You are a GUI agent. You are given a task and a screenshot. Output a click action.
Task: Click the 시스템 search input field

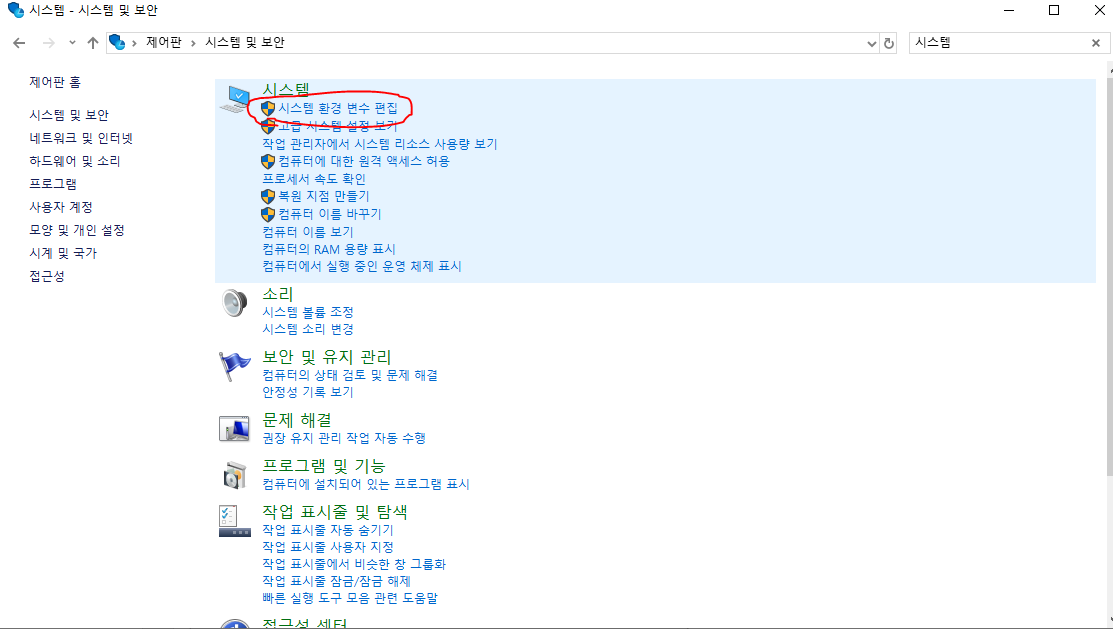pos(999,43)
